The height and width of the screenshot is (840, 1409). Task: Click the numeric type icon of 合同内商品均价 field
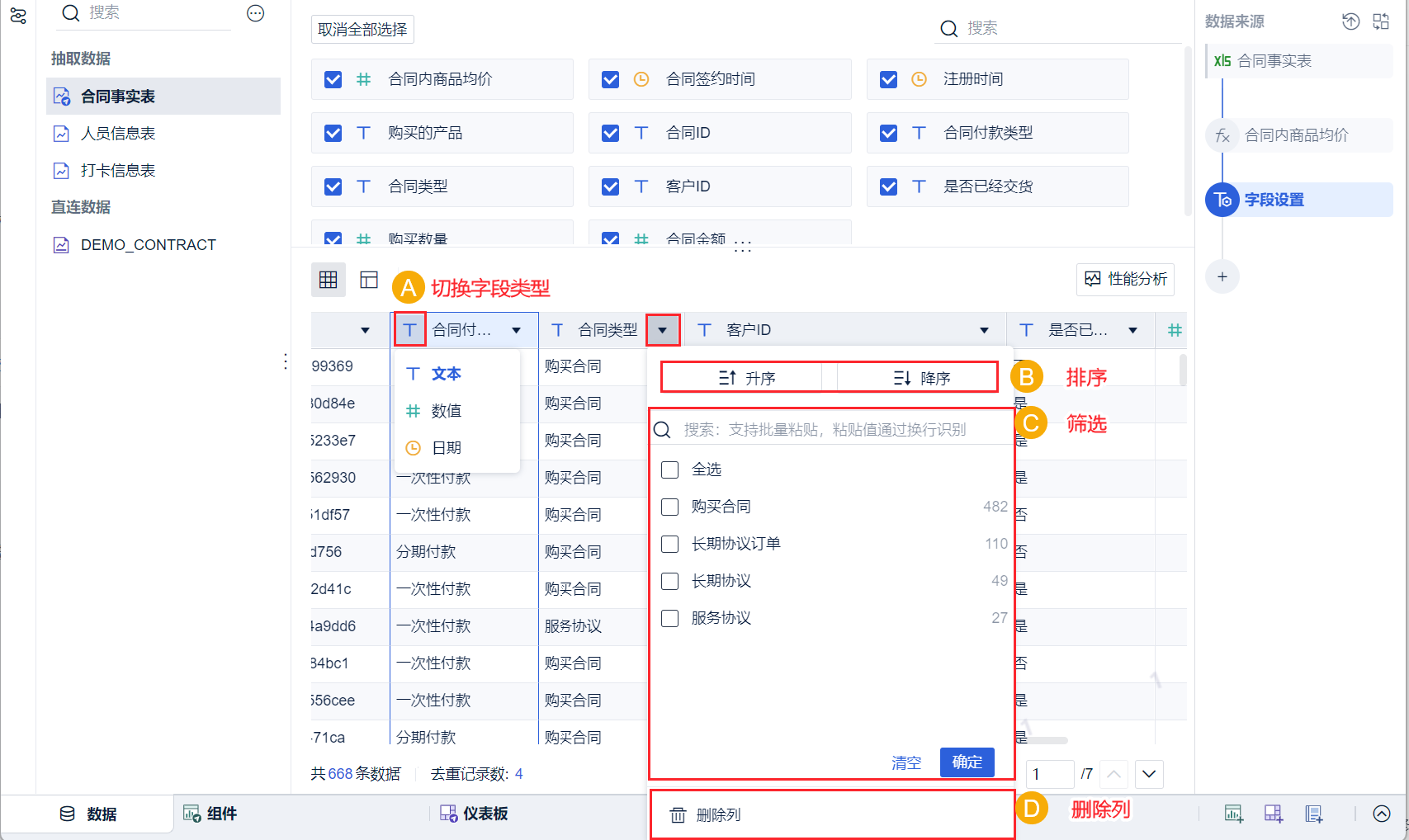click(x=363, y=79)
